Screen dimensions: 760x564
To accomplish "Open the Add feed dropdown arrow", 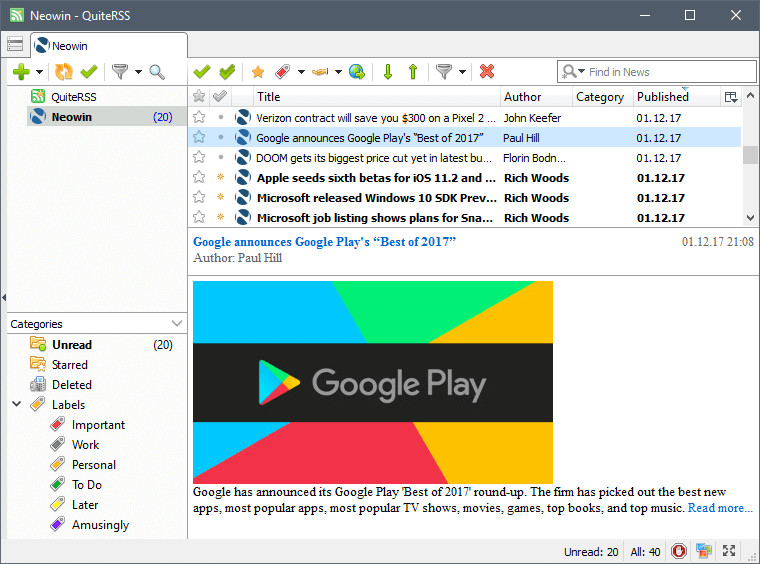I will (x=39, y=72).
